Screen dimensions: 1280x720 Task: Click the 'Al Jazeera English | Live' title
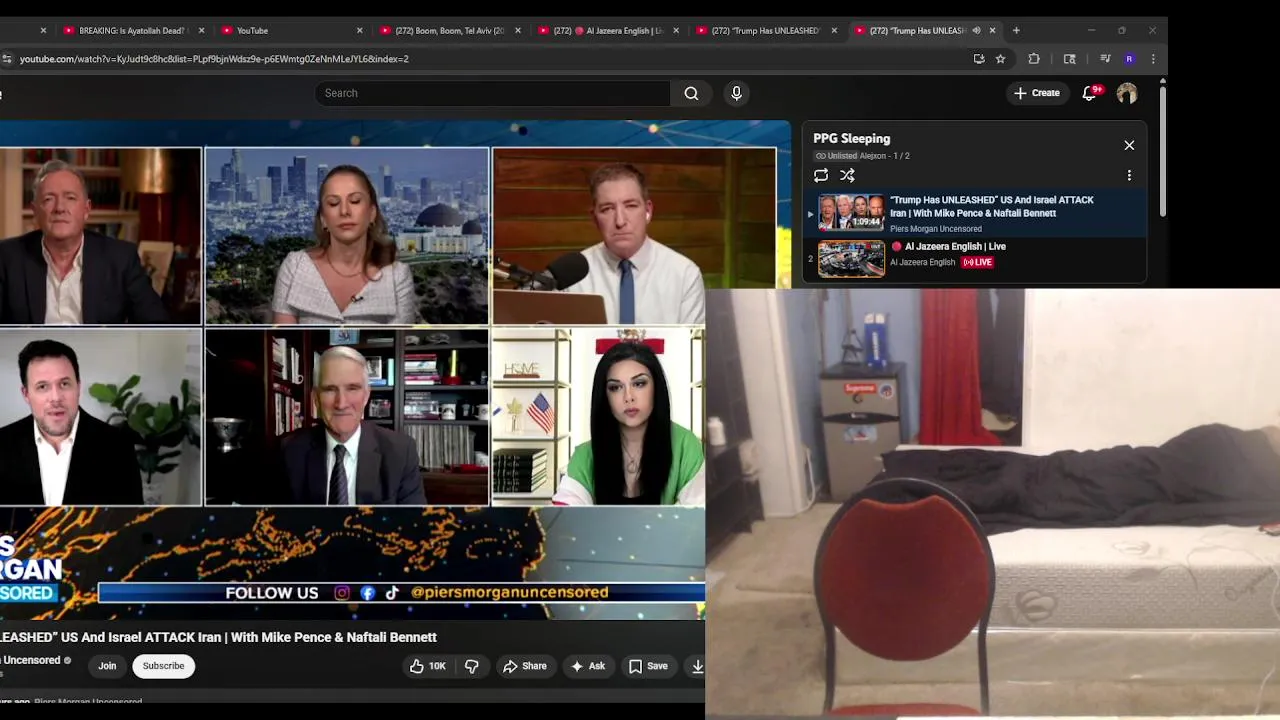[955, 246]
